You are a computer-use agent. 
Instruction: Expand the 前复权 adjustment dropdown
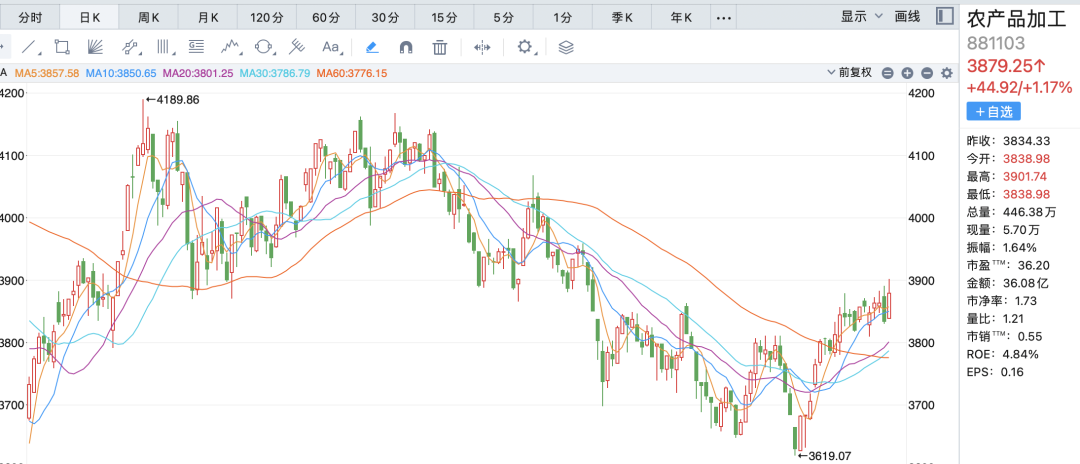click(850, 73)
